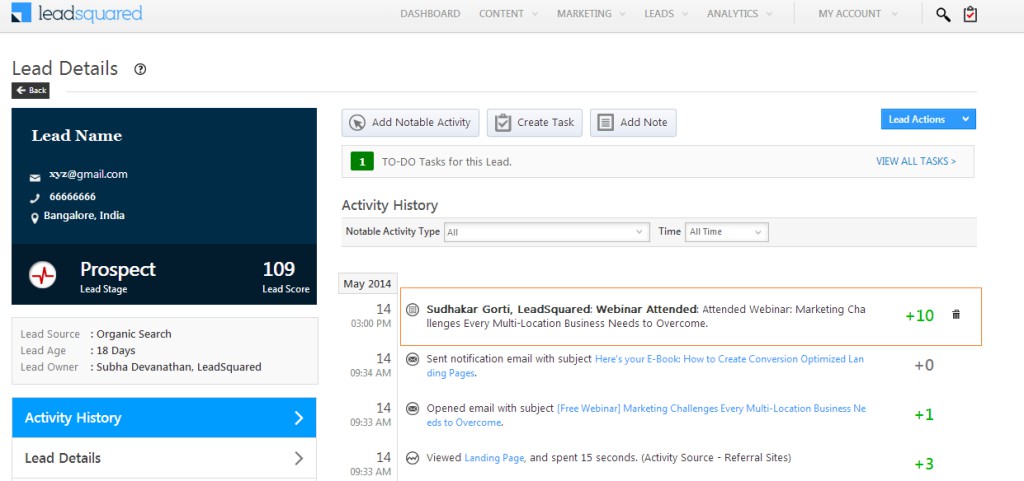Click the green 1 to-do task count badge
This screenshot has height=481, width=1024.
pyautogui.click(x=362, y=162)
